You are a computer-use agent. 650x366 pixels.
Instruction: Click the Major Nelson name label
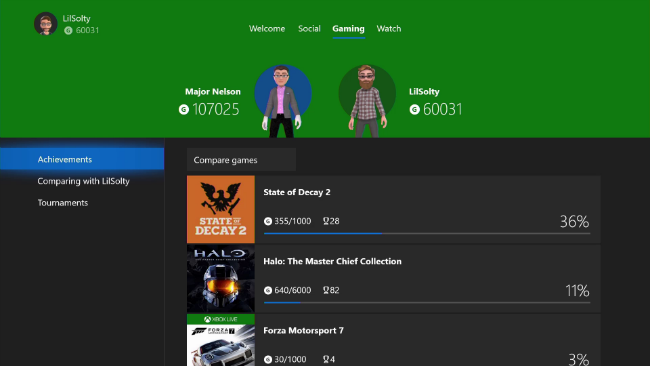(213, 92)
